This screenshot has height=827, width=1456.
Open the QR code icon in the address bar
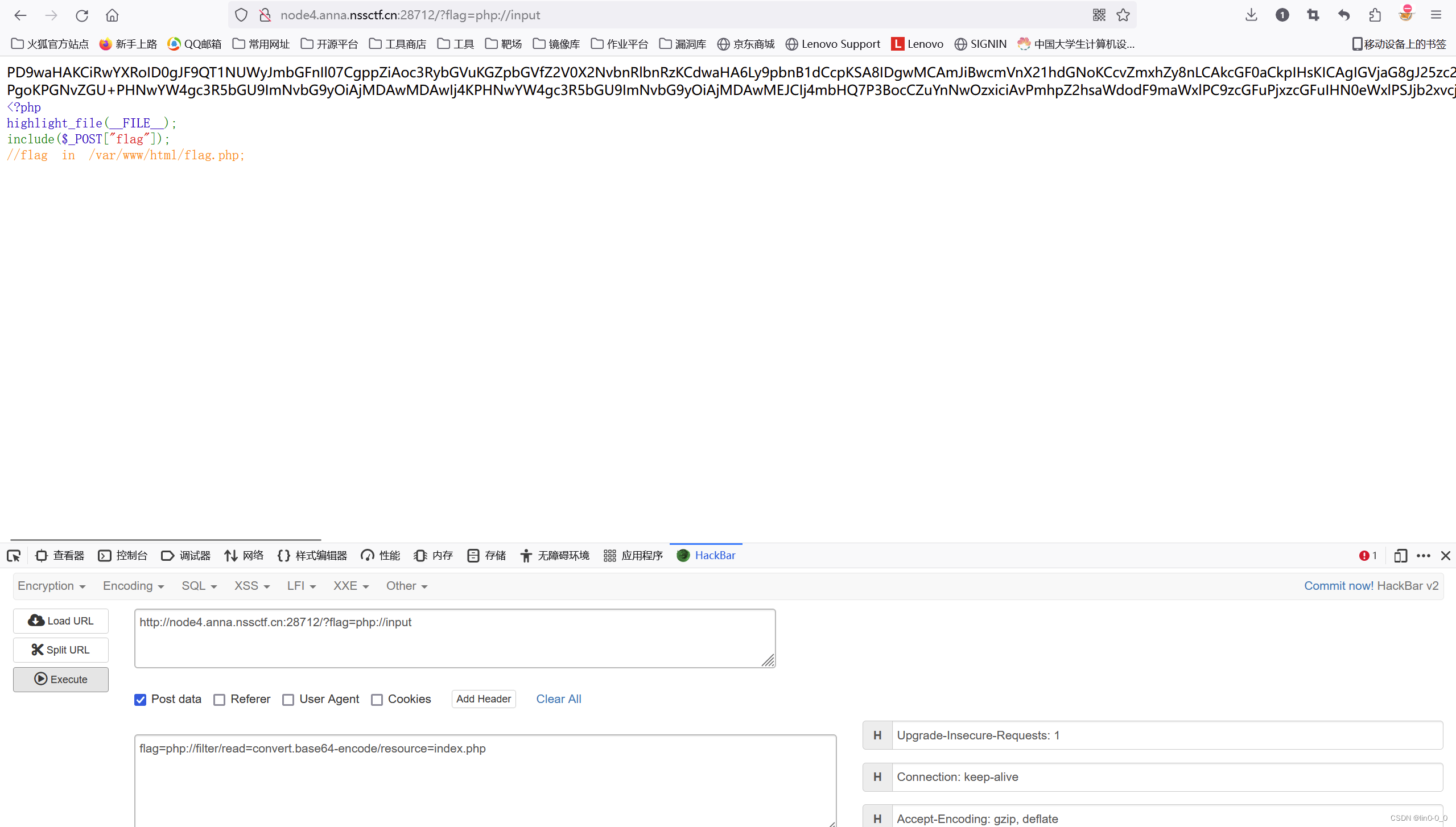[1099, 15]
